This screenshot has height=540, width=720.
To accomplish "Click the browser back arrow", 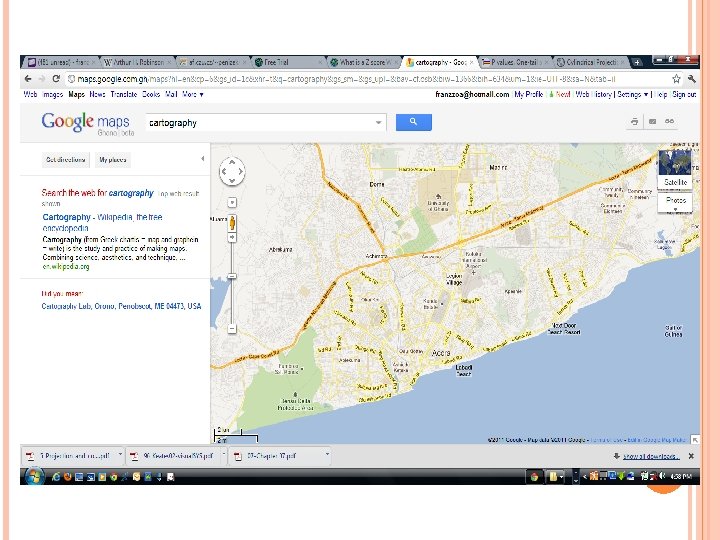I will tap(28, 79).
